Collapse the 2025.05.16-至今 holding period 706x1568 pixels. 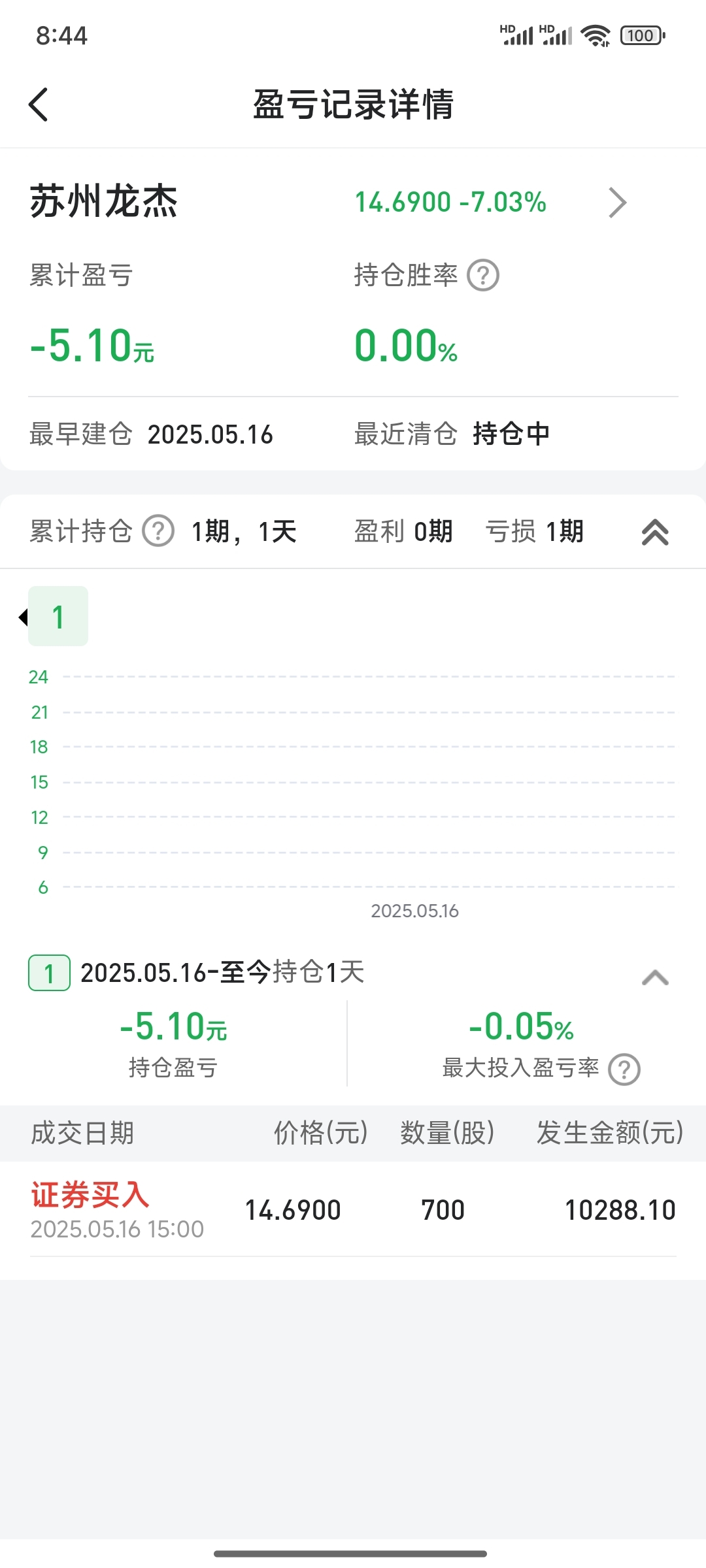point(655,977)
